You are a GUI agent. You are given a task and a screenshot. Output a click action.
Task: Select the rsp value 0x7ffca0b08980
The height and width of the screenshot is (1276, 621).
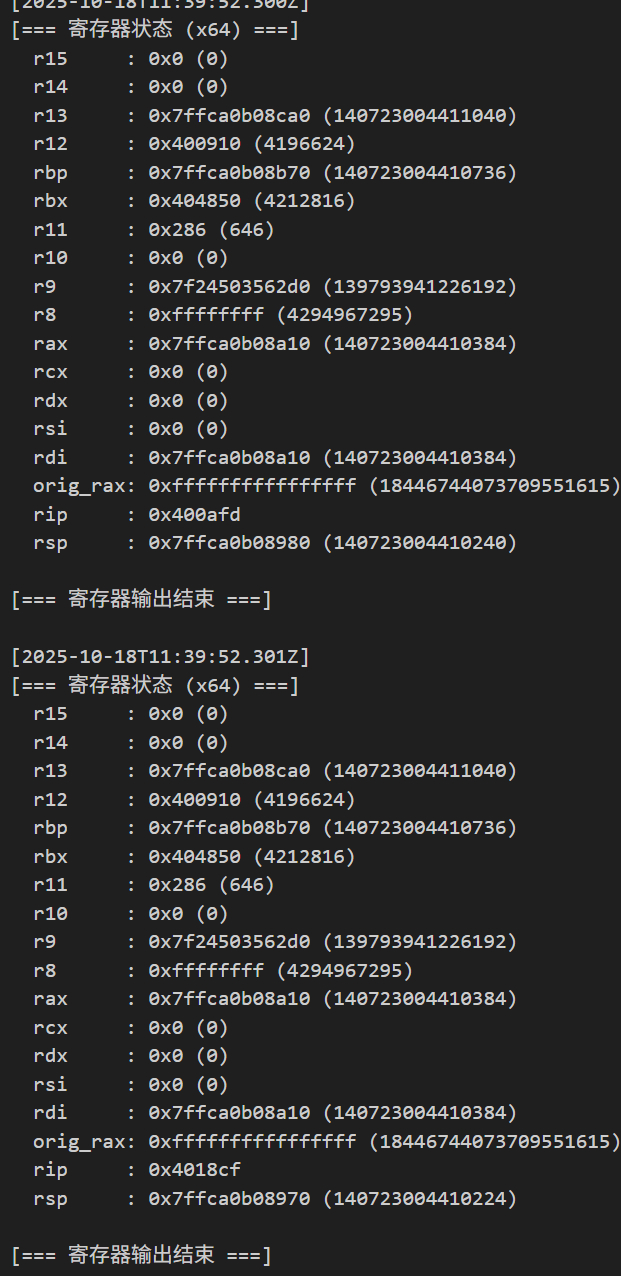[x=229, y=543]
